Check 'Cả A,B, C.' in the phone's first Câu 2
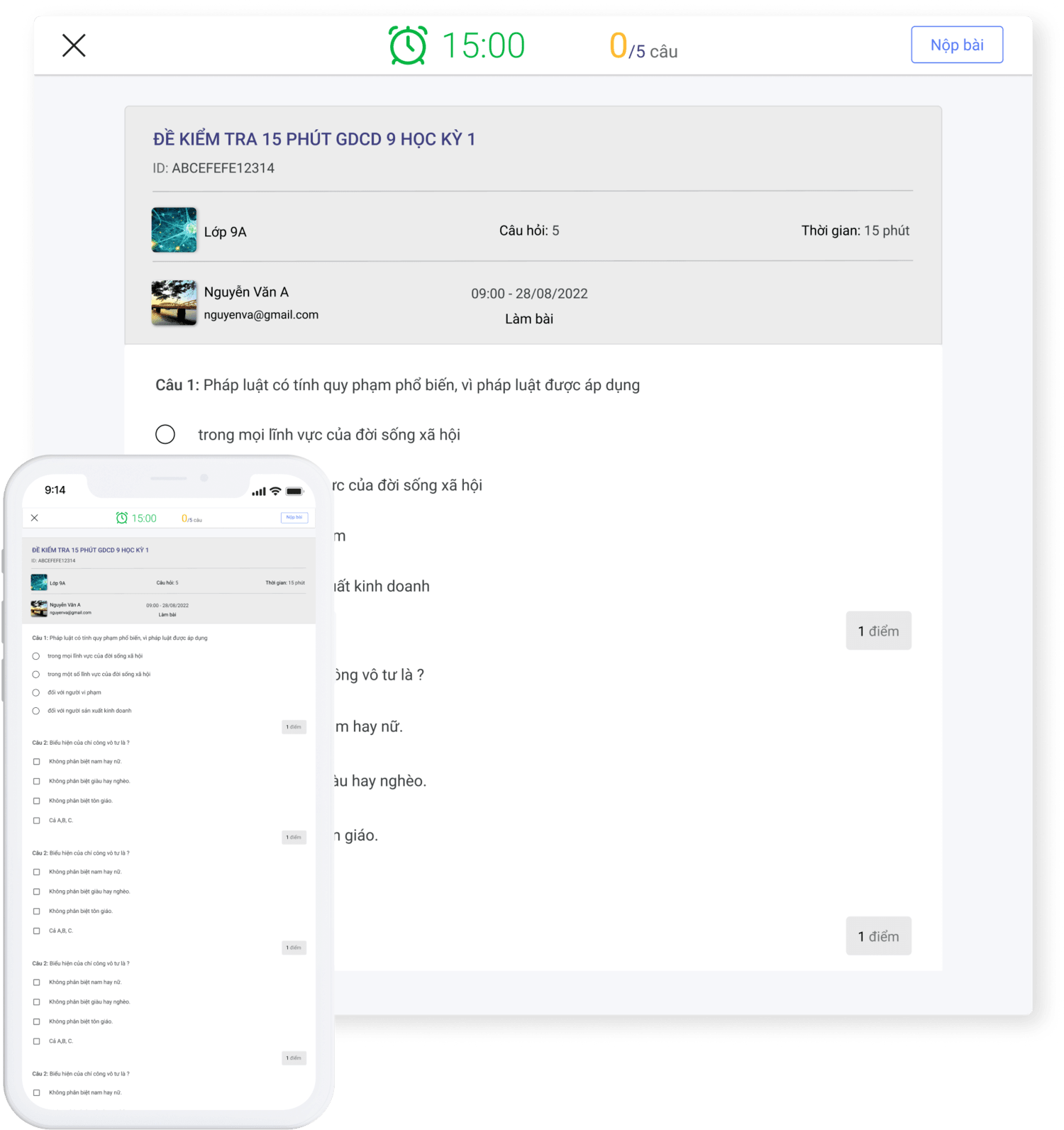 (x=37, y=821)
